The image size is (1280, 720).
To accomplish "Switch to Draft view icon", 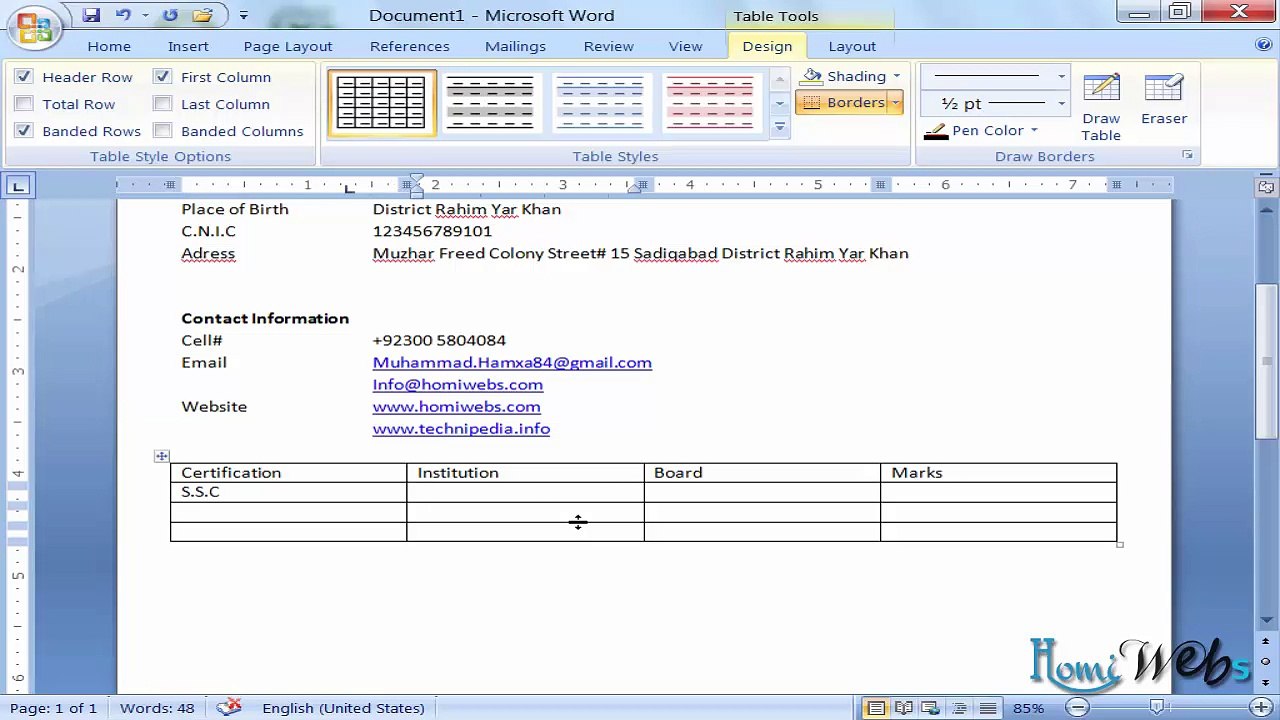I will point(988,708).
